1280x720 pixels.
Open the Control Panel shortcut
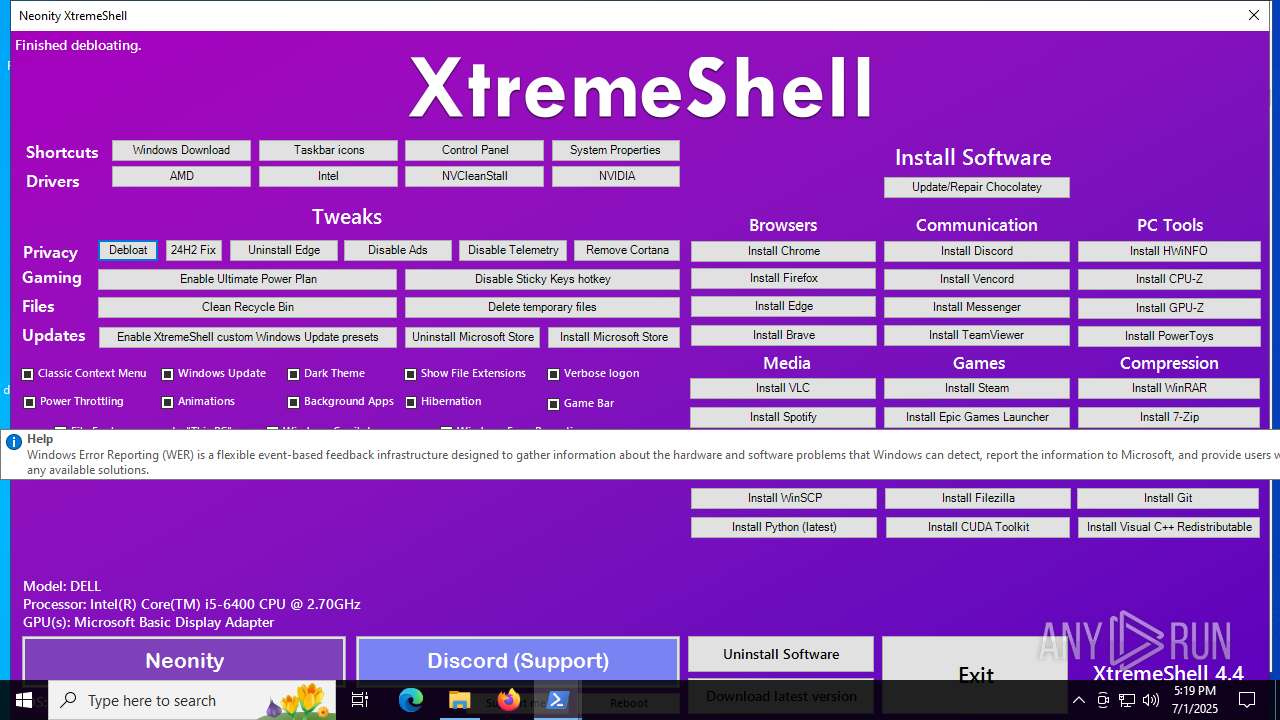[475, 150]
